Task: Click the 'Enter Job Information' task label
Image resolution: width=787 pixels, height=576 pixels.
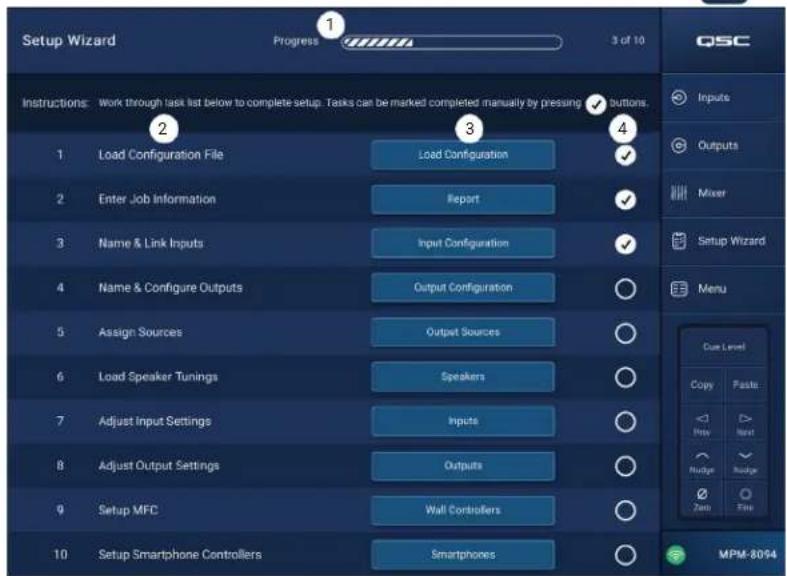Action: click(157, 199)
